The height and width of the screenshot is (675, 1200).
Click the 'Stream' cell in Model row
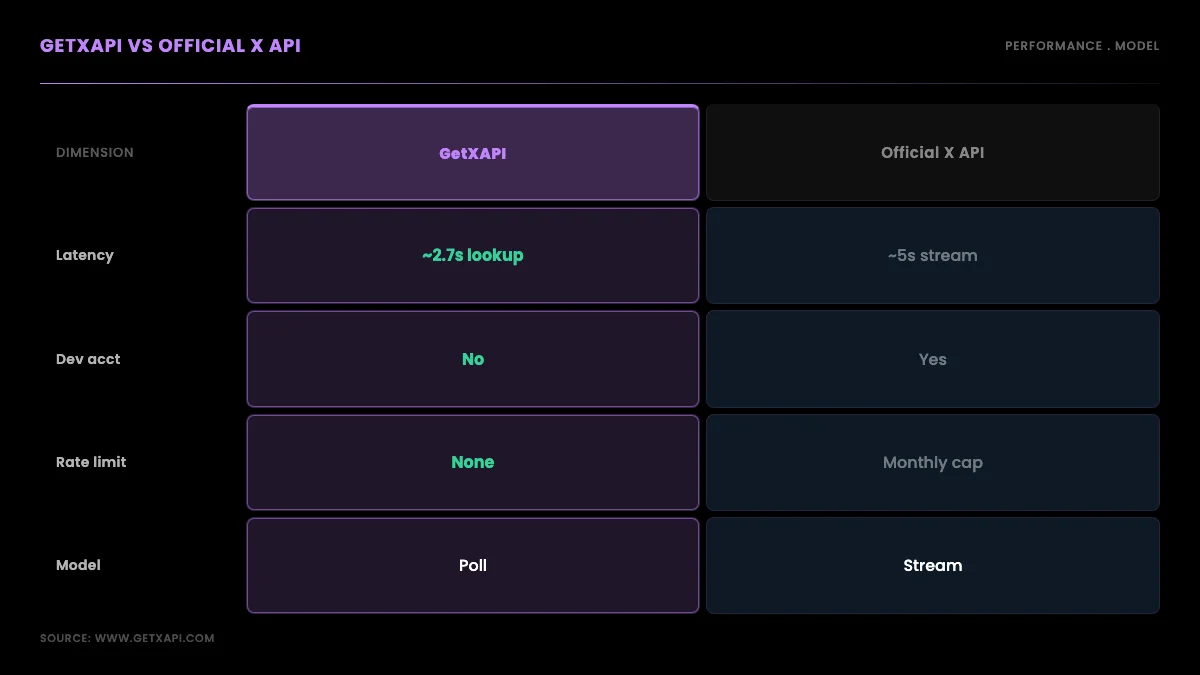[x=933, y=565]
